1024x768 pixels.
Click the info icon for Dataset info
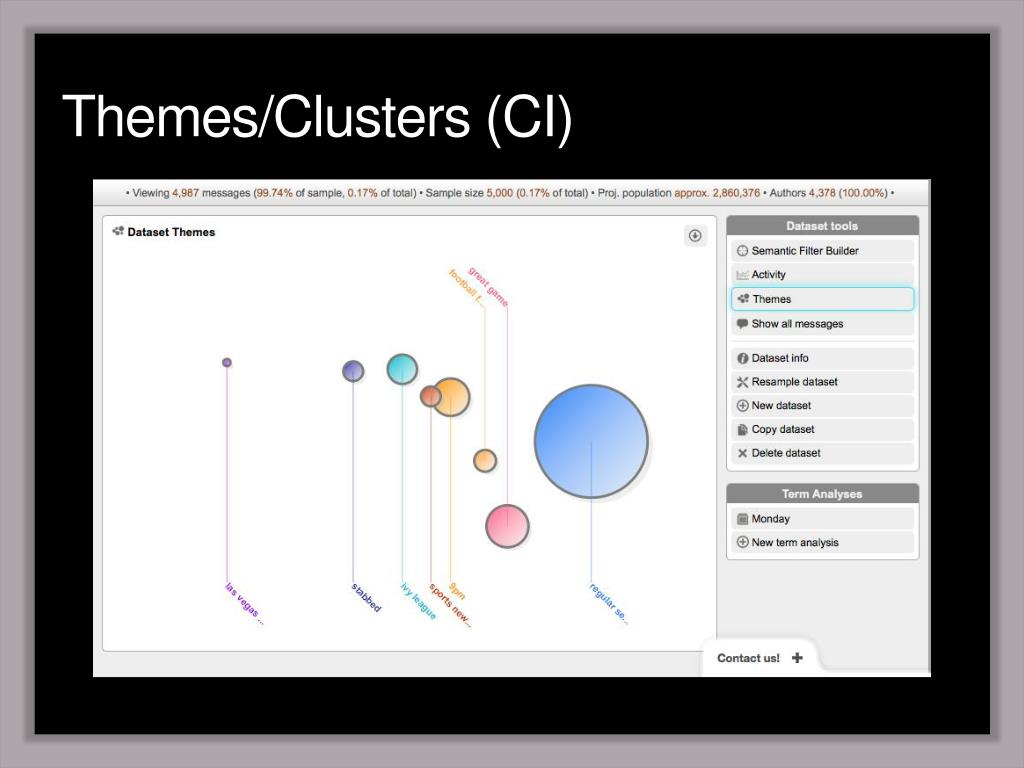tap(742, 358)
